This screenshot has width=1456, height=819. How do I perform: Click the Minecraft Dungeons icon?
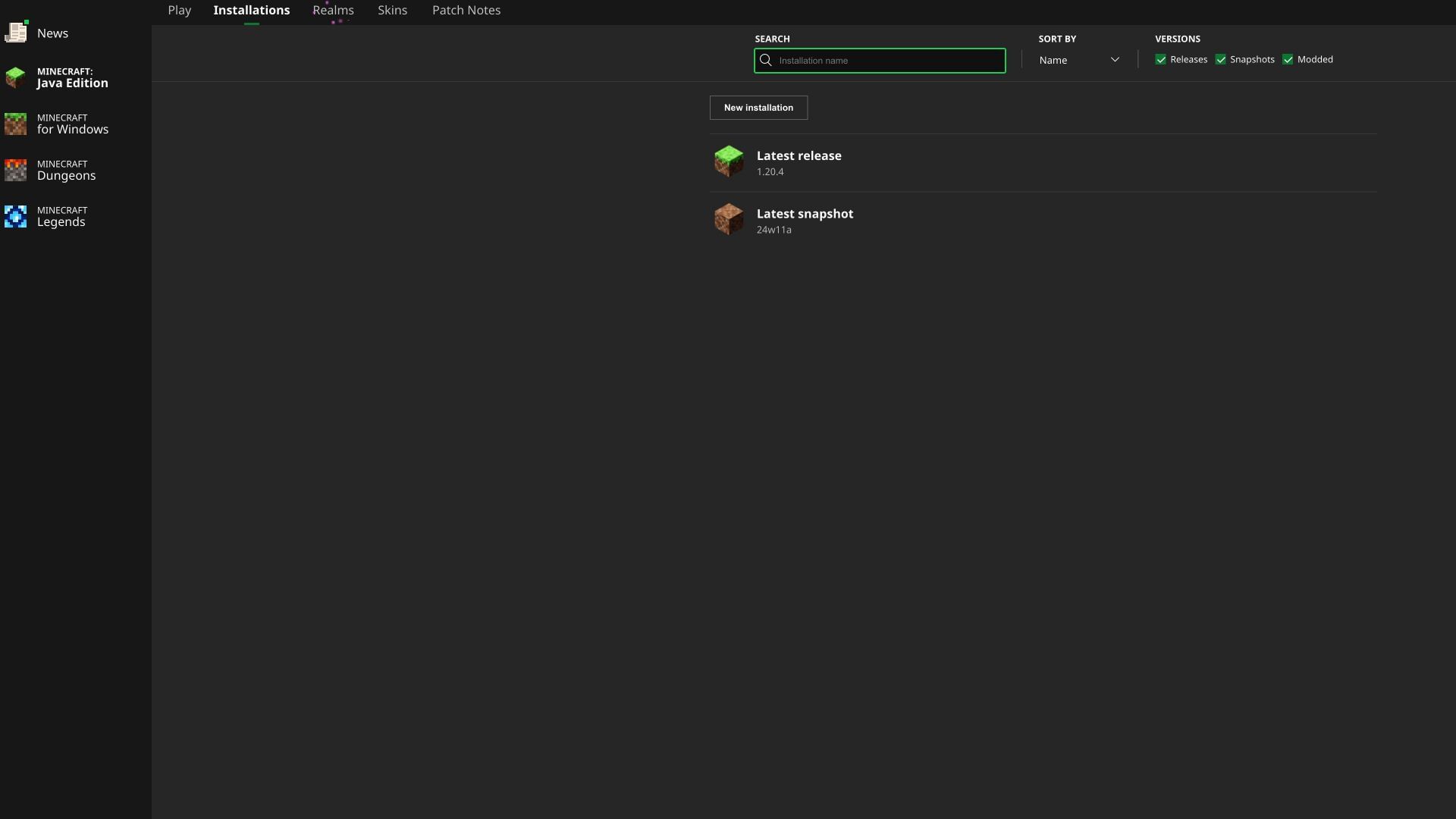(15, 170)
